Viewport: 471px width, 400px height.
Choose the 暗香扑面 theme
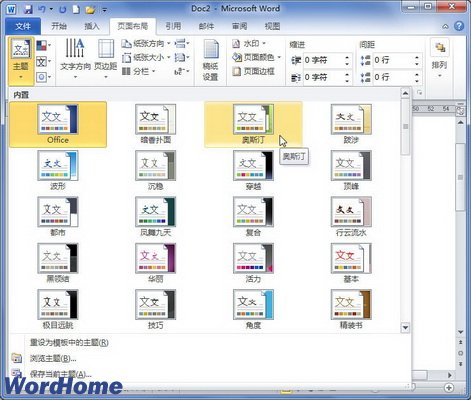(155, 124)
